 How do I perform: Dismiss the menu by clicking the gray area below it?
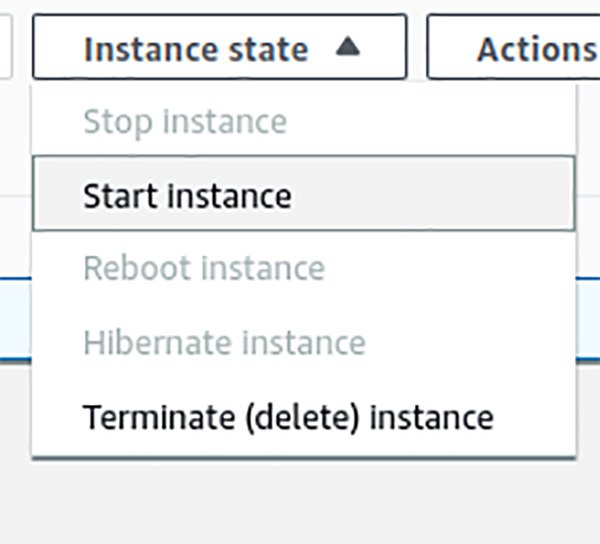tap(300, 500)
